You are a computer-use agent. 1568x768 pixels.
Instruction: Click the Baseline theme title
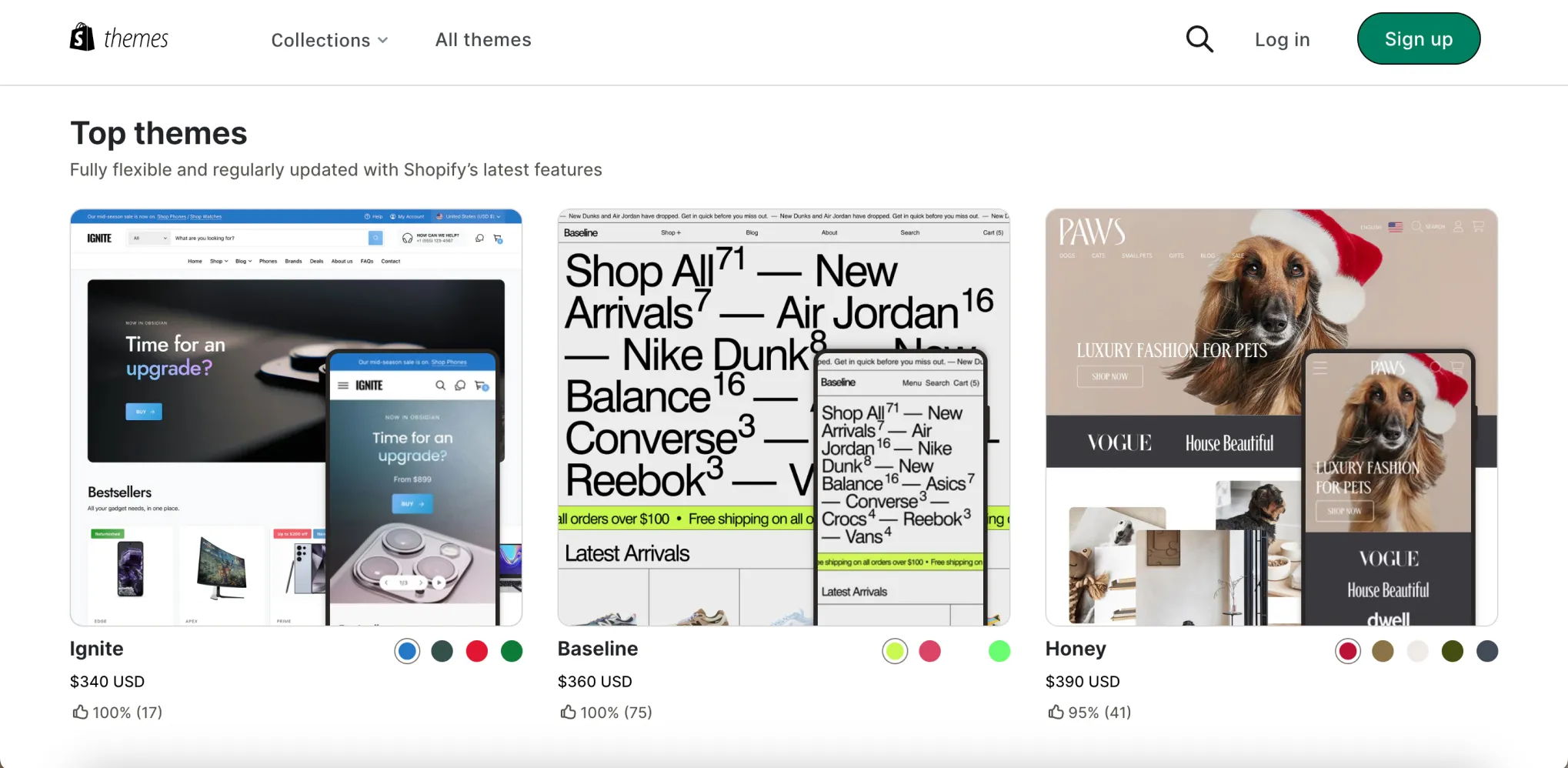(x=598, y=649)
